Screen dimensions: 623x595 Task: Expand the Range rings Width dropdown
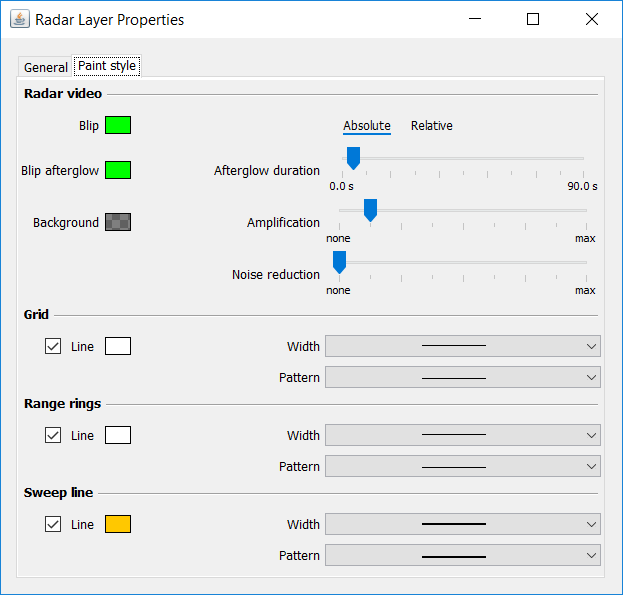coord(462,435)
